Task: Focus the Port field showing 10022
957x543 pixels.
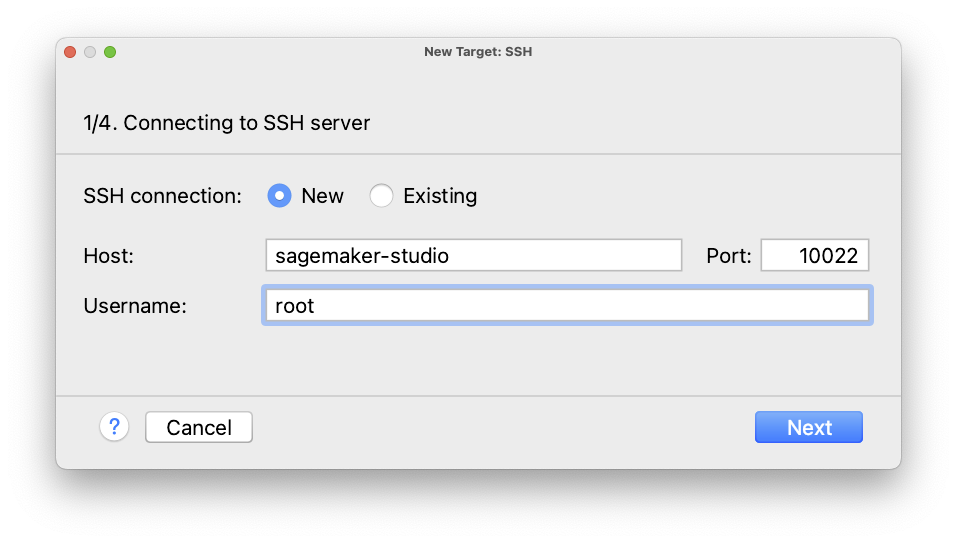Action: click(815, 255)
